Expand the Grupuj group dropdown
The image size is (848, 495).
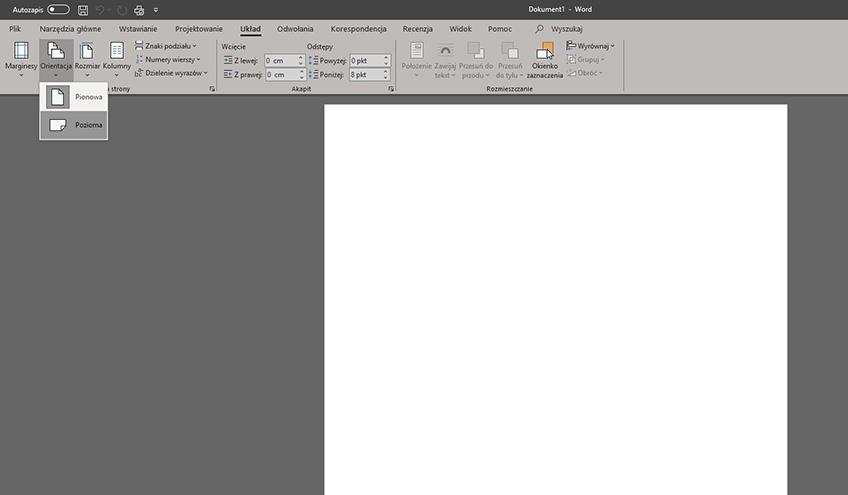click(x=586, y=60)
